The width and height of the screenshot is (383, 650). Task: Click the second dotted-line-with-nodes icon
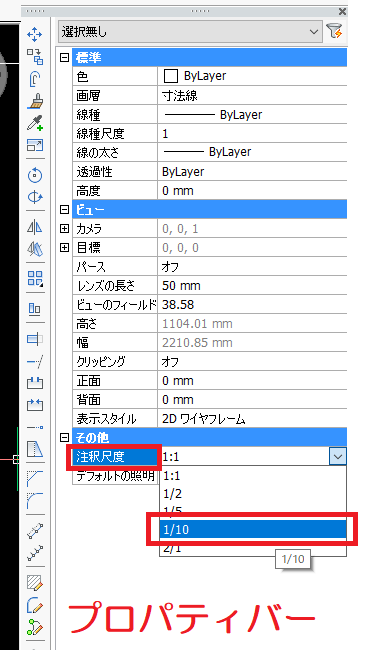(35, 553)
